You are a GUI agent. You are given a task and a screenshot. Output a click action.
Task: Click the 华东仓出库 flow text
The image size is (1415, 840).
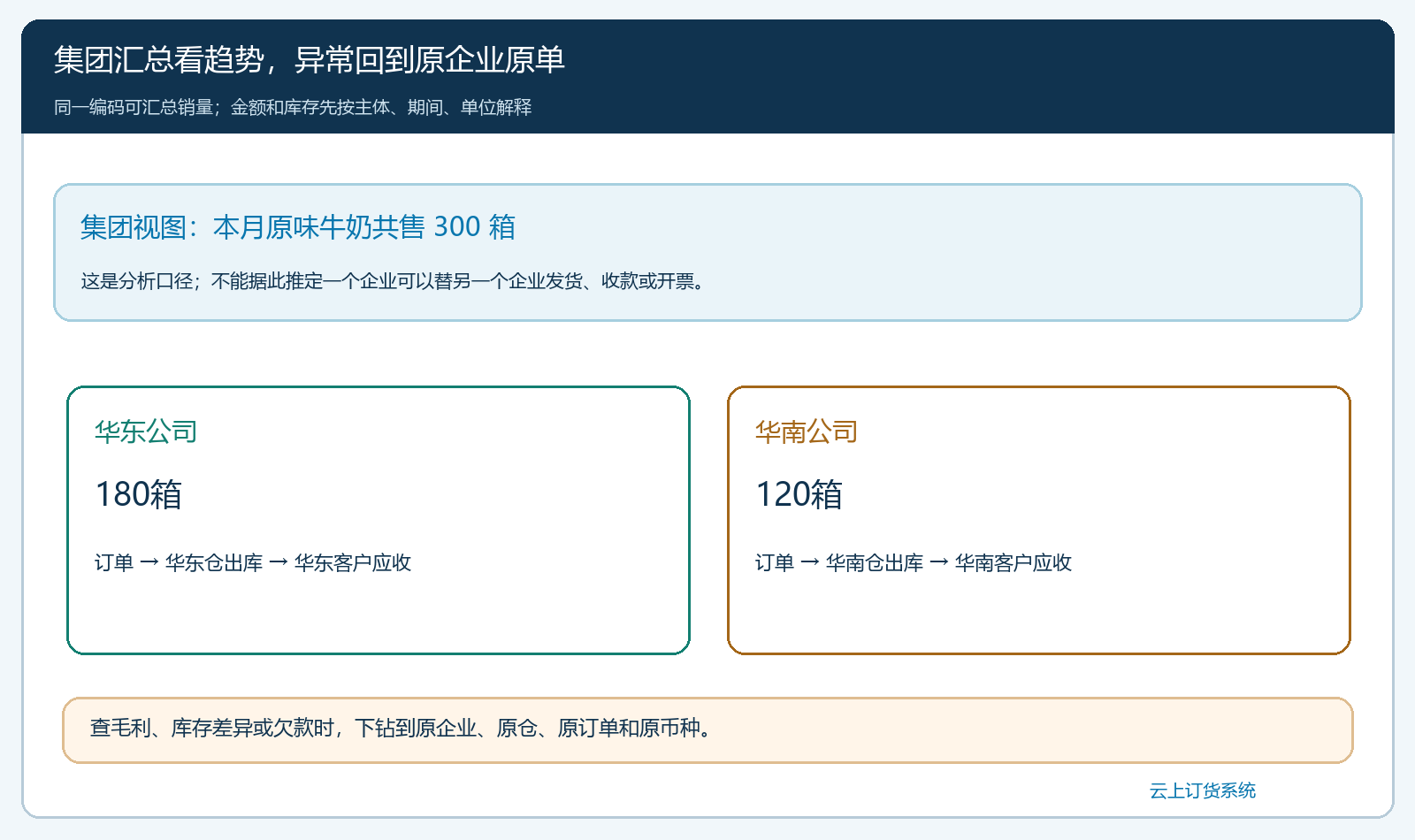(x=214, y=562)
